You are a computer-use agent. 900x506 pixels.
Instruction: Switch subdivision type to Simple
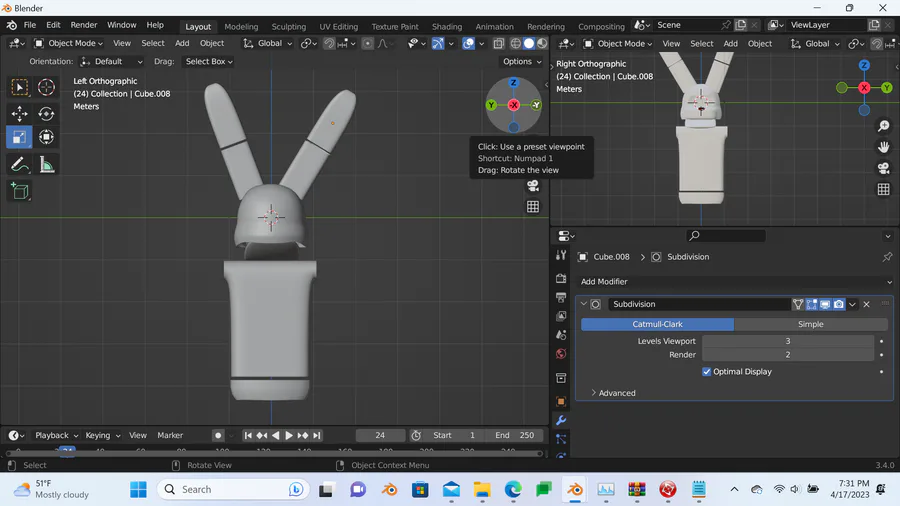point(810,324)
